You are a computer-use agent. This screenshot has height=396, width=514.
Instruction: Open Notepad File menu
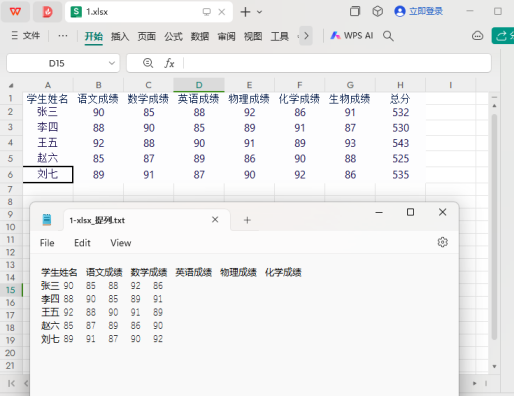point(47,243)
